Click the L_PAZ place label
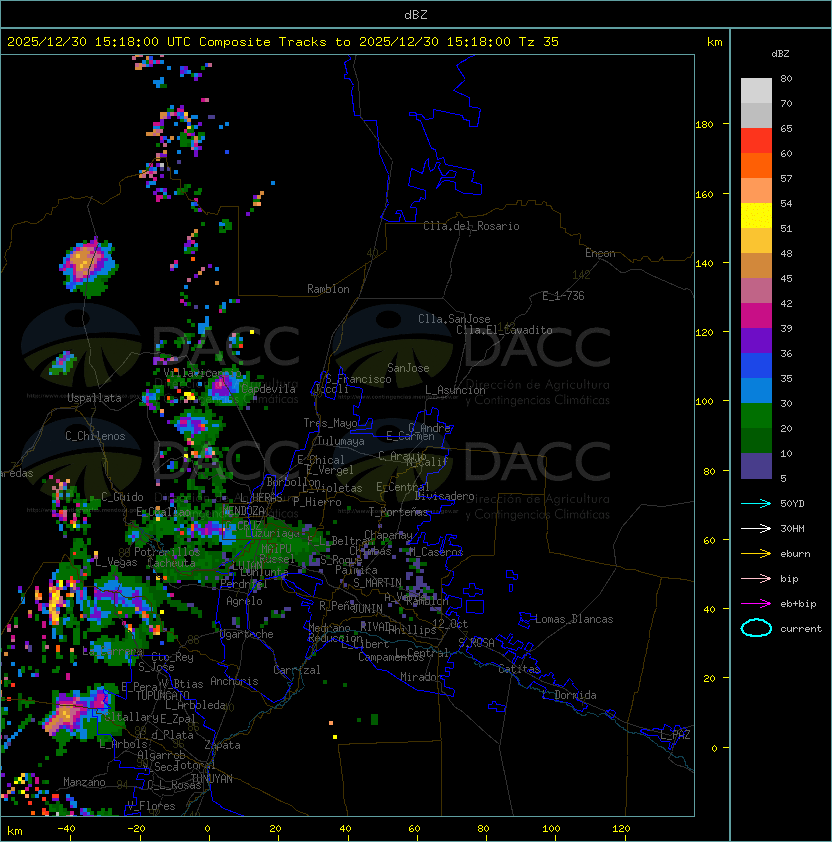832x842 pixels. [675, 735]
